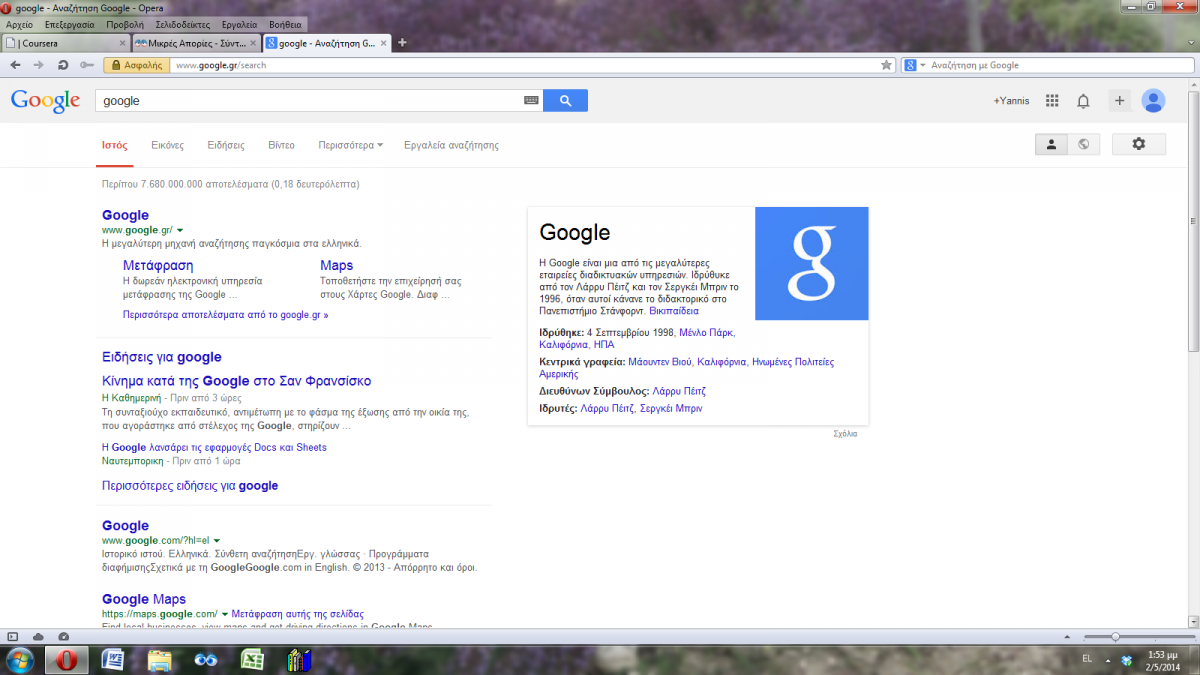Click the Google logo on the page
The width and height of the screenshot is (1200, 675).
pos(45,101)
